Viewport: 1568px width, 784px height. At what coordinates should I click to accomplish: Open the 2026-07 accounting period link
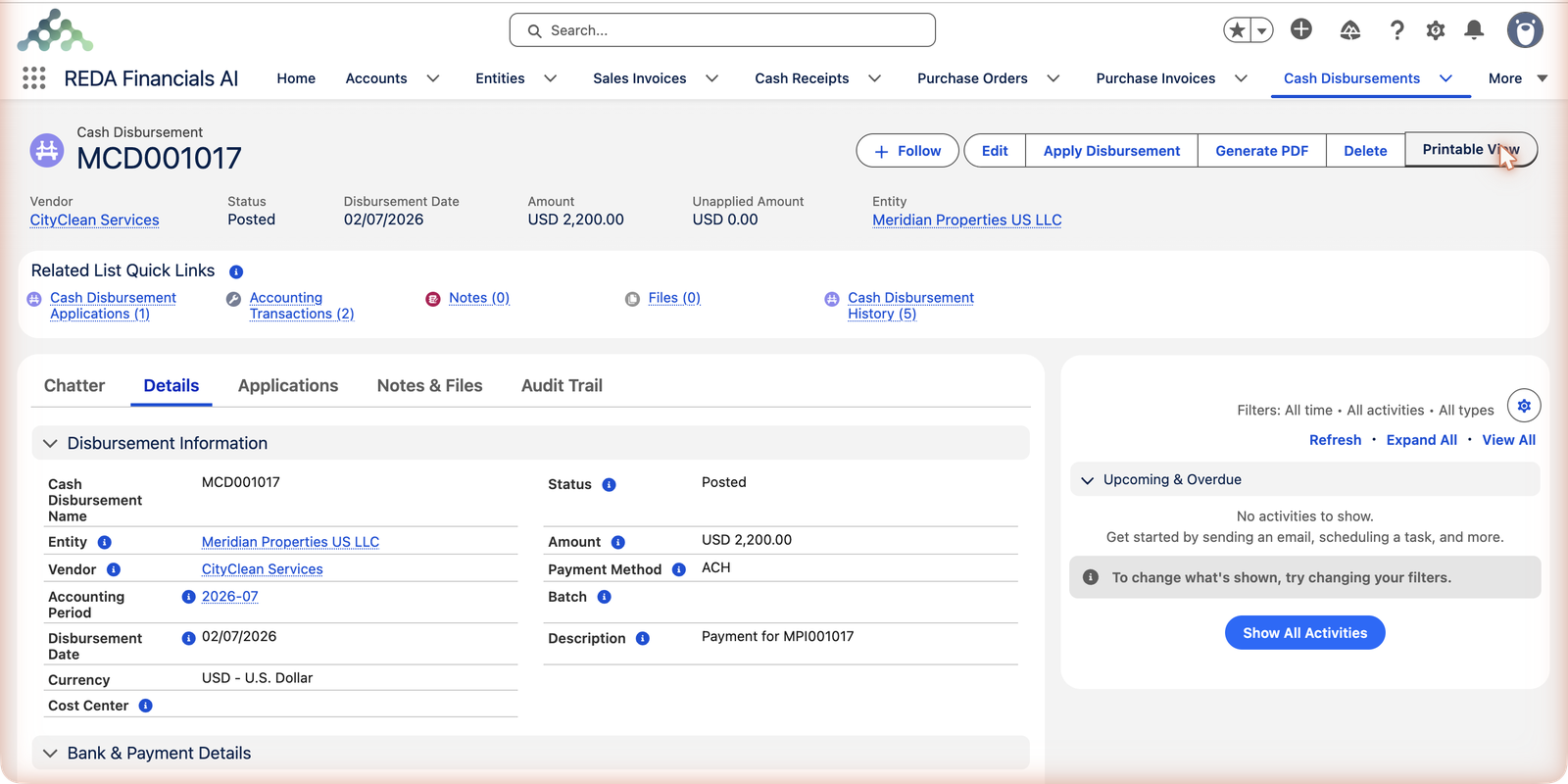click(229, 597)
